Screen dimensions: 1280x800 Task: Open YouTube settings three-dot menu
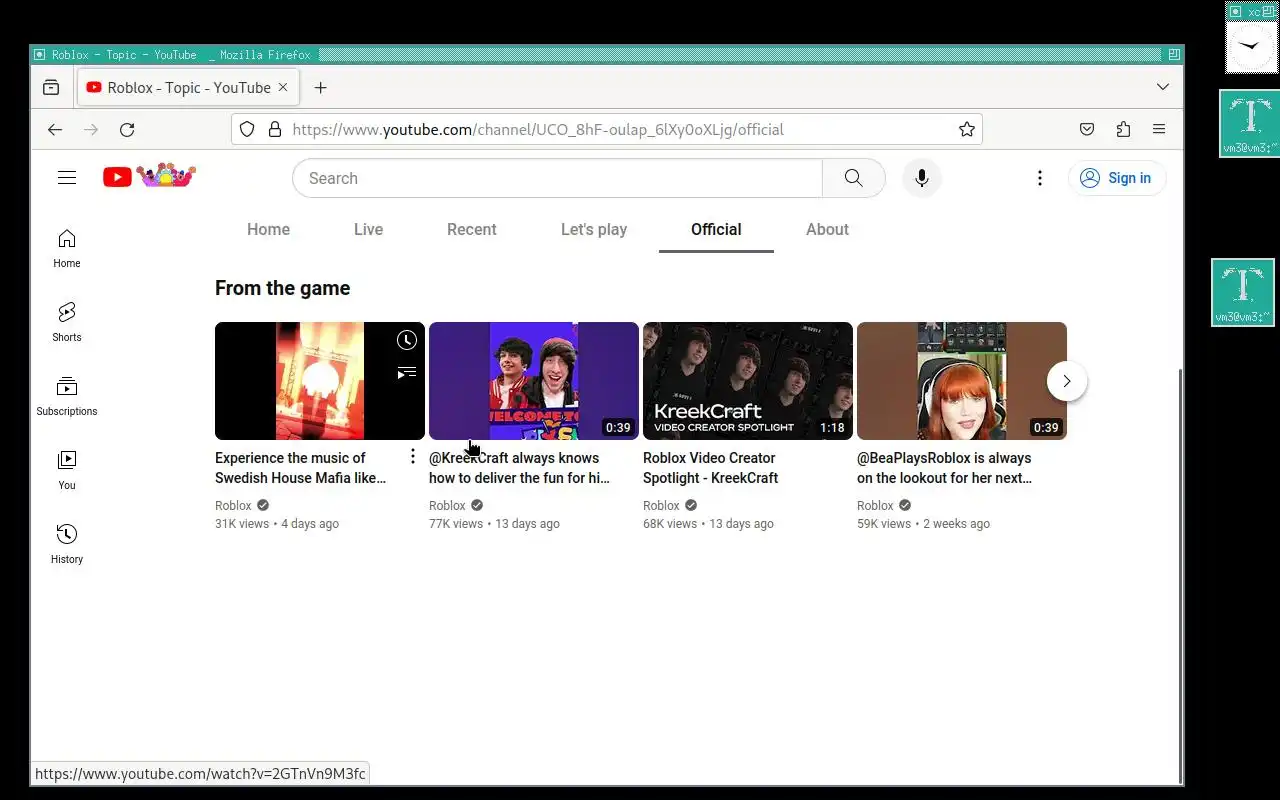1040,178
